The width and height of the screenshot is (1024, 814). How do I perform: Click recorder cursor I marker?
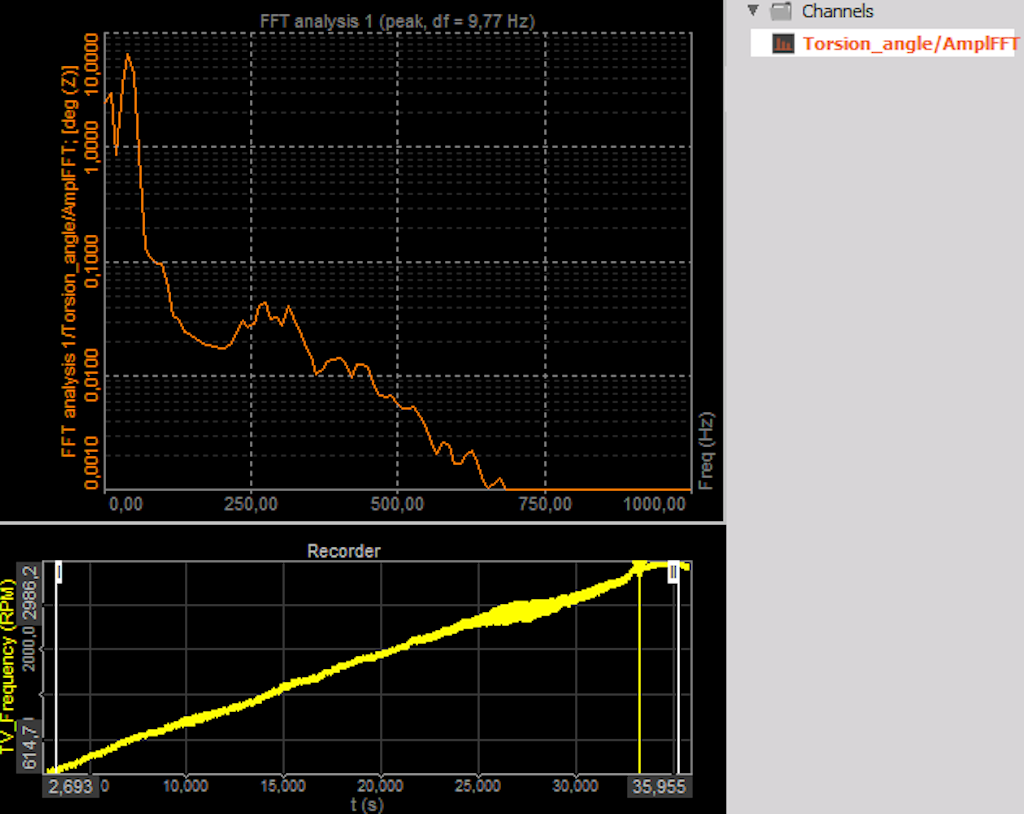pyautogui.click(x=59, y=572)
